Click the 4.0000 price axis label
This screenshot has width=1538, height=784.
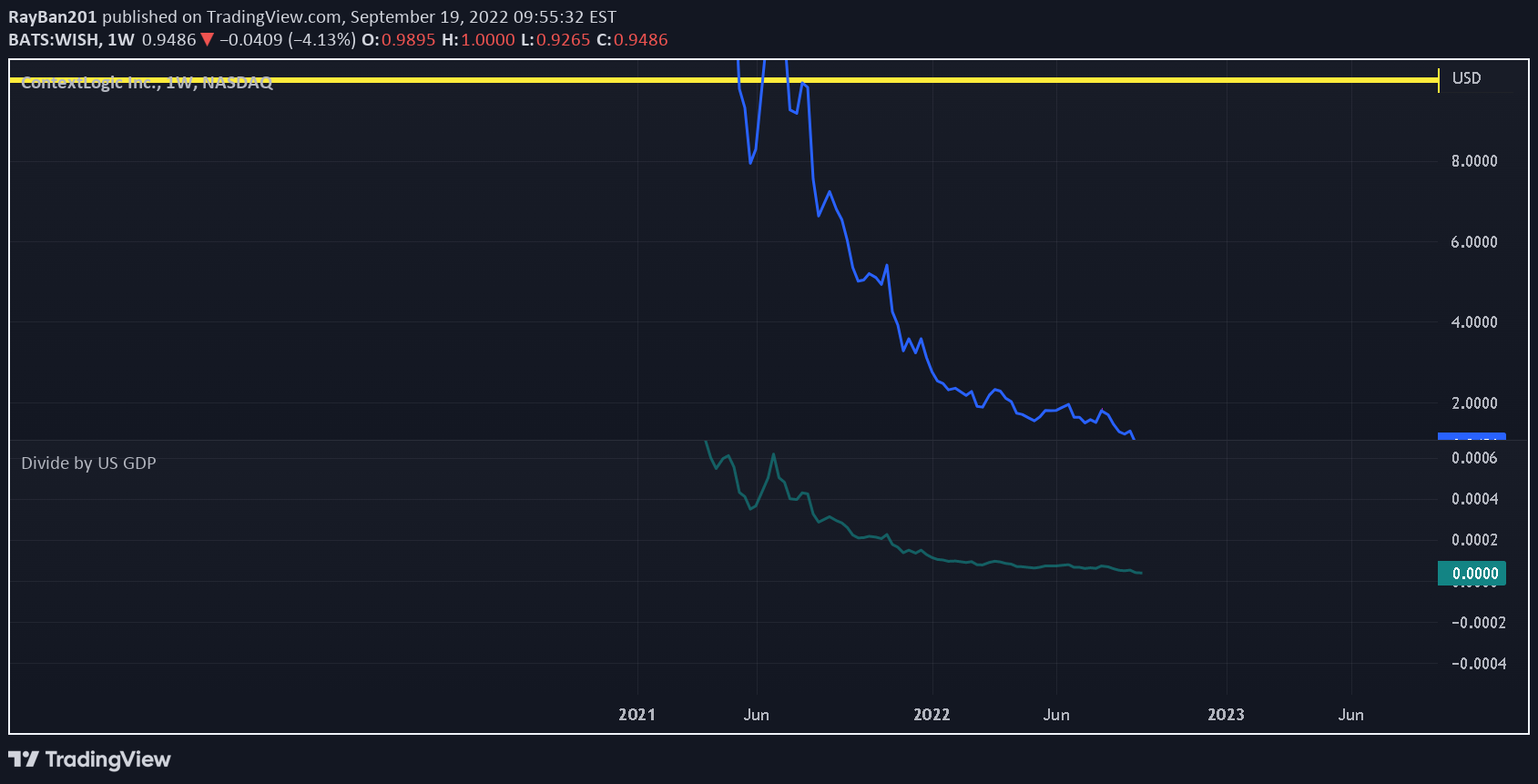pyautogui.click(x=1473, y=322)
